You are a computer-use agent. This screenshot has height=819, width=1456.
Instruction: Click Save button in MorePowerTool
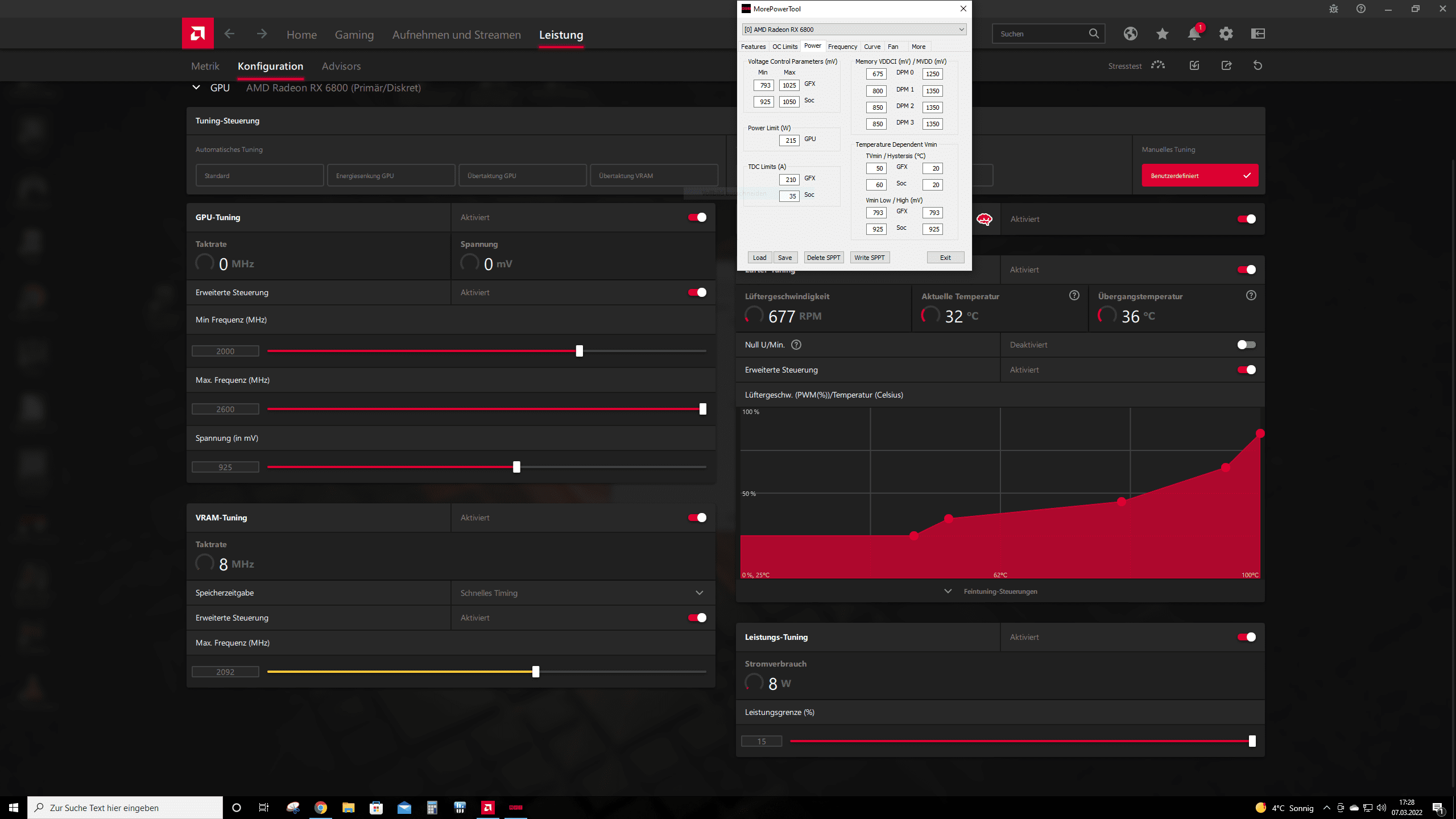click(x=785, y=258)
